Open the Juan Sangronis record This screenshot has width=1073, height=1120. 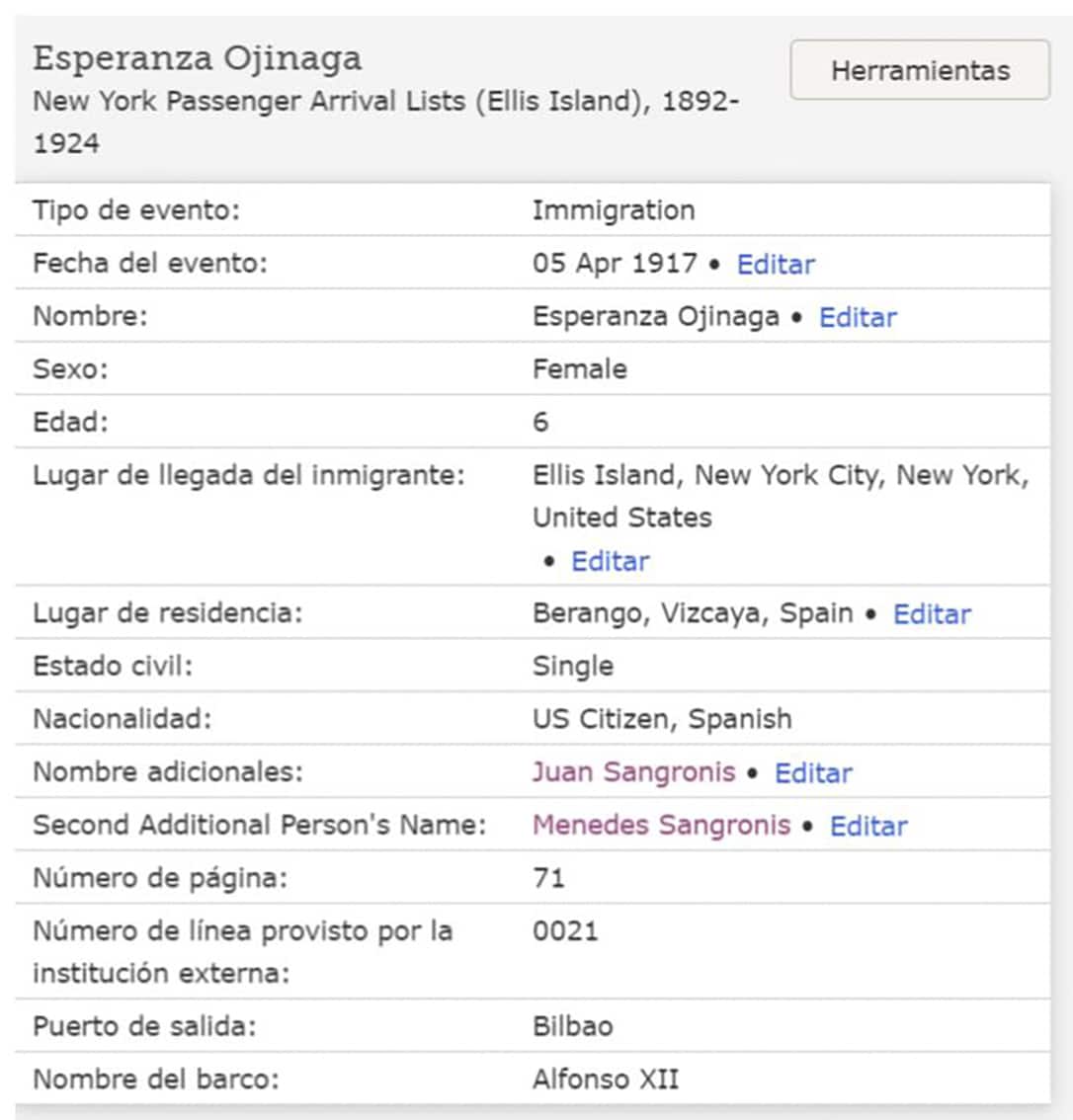tap(632, 773)
